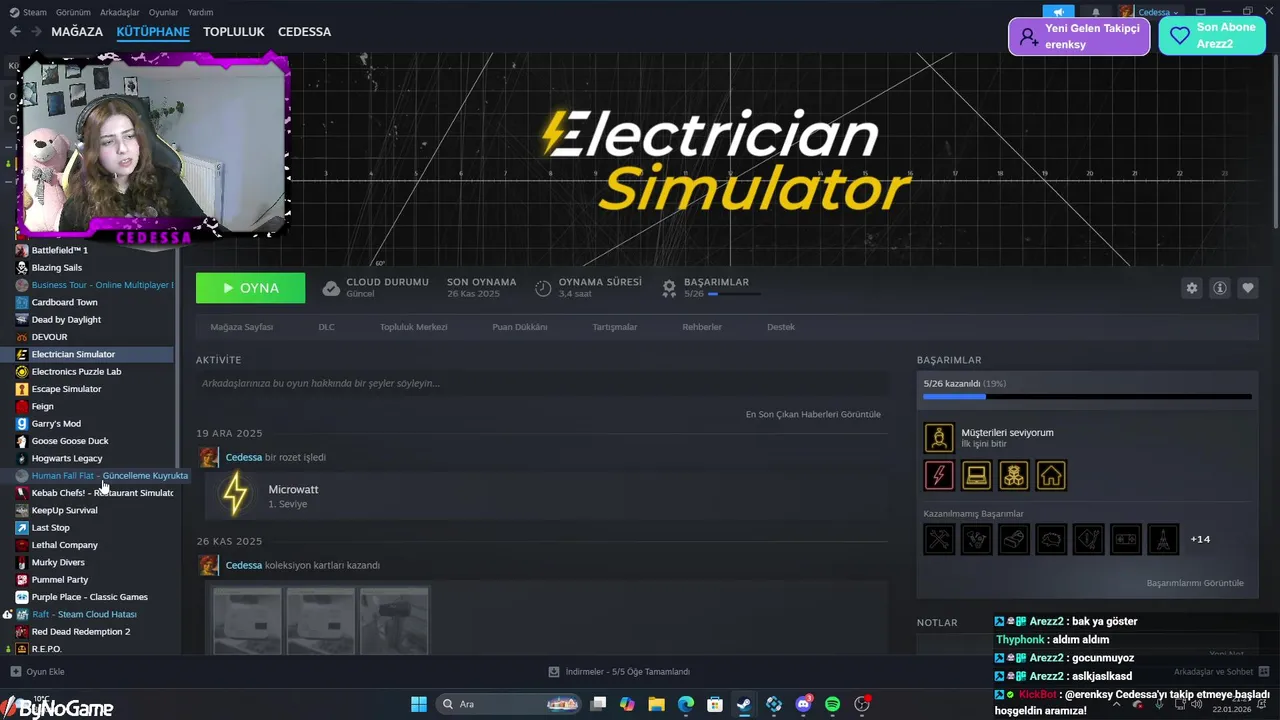Open the announcements megaphone icon
1280x720 pixels.
point(1058,12)
